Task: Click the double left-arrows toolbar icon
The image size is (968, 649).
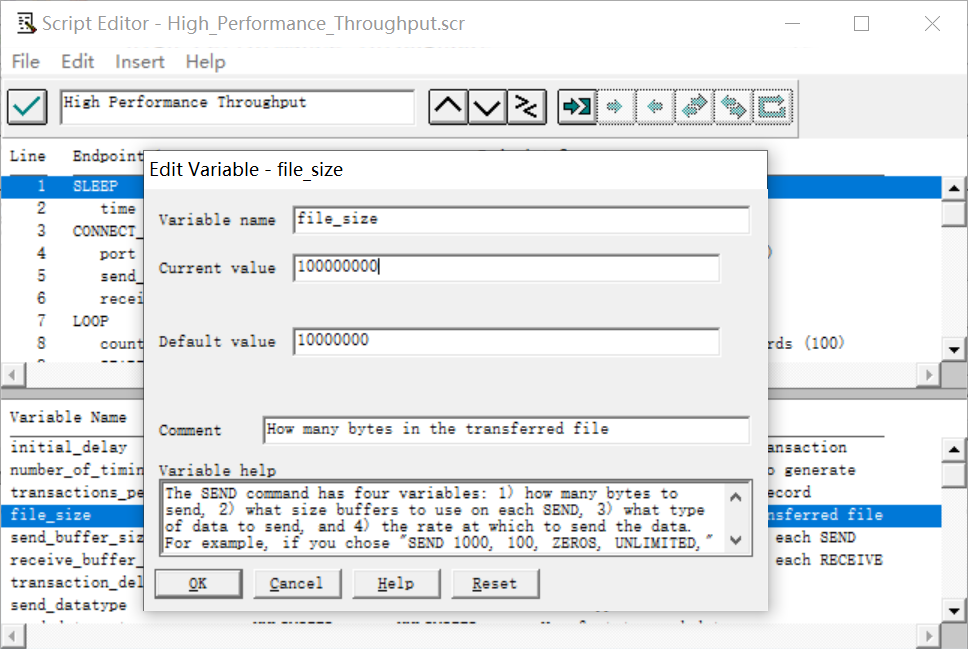Action: (x=733, y=107)
